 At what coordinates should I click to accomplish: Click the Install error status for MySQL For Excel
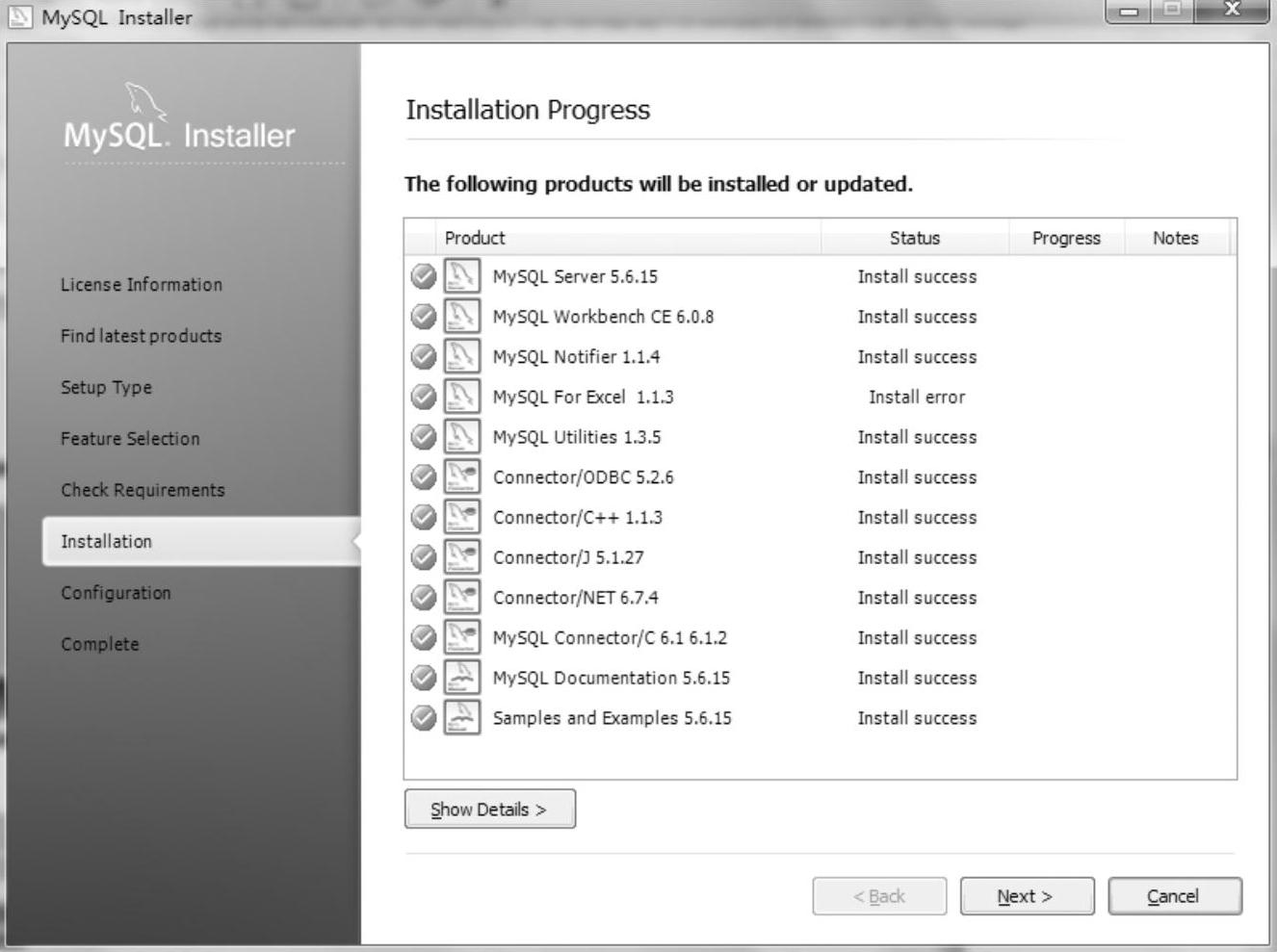click(917, 397)
